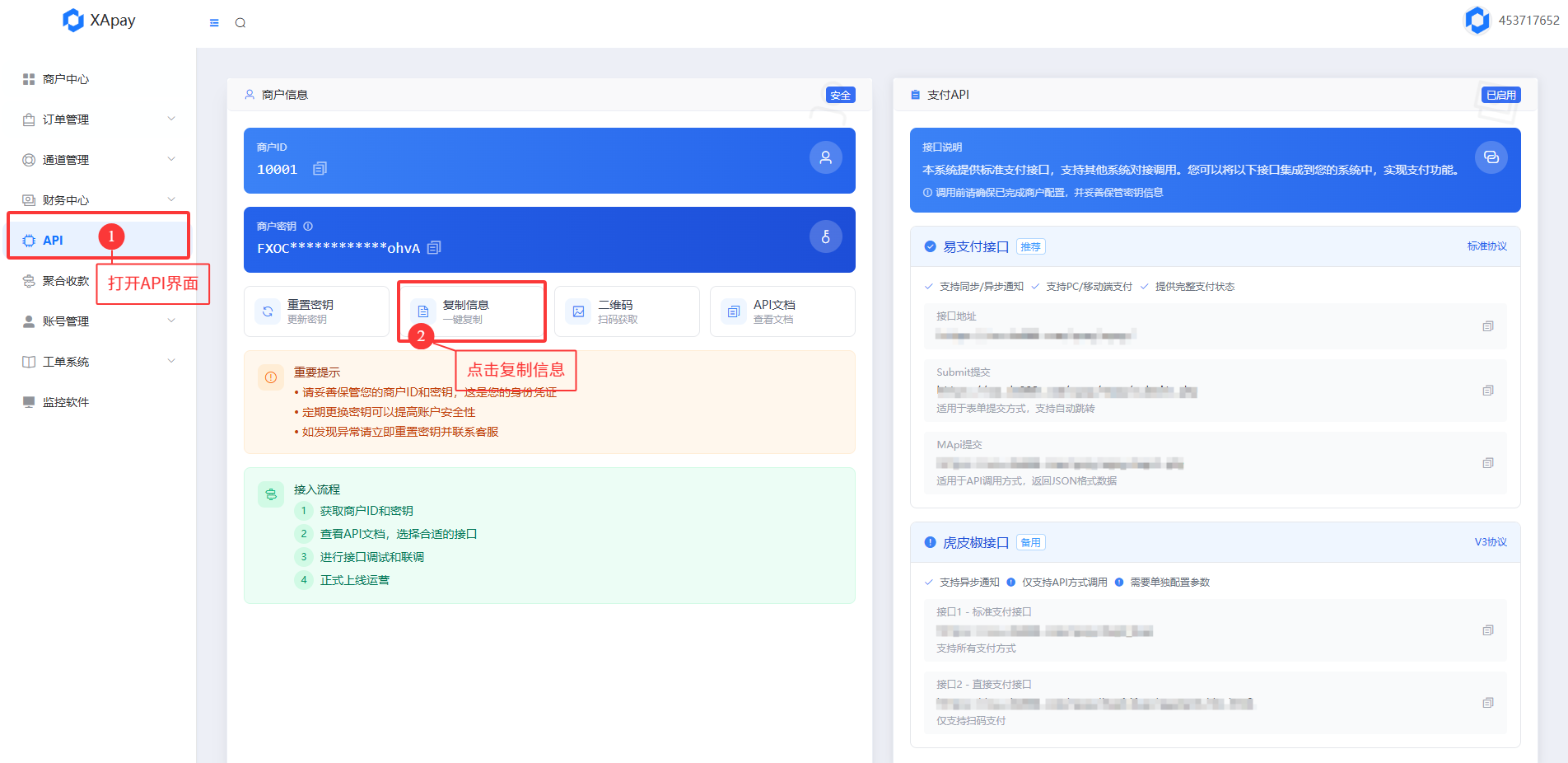Open 商户中心 from the sidebar
Screen dimensions: 1568x763
pyautogui.click(x=66, y=79)
